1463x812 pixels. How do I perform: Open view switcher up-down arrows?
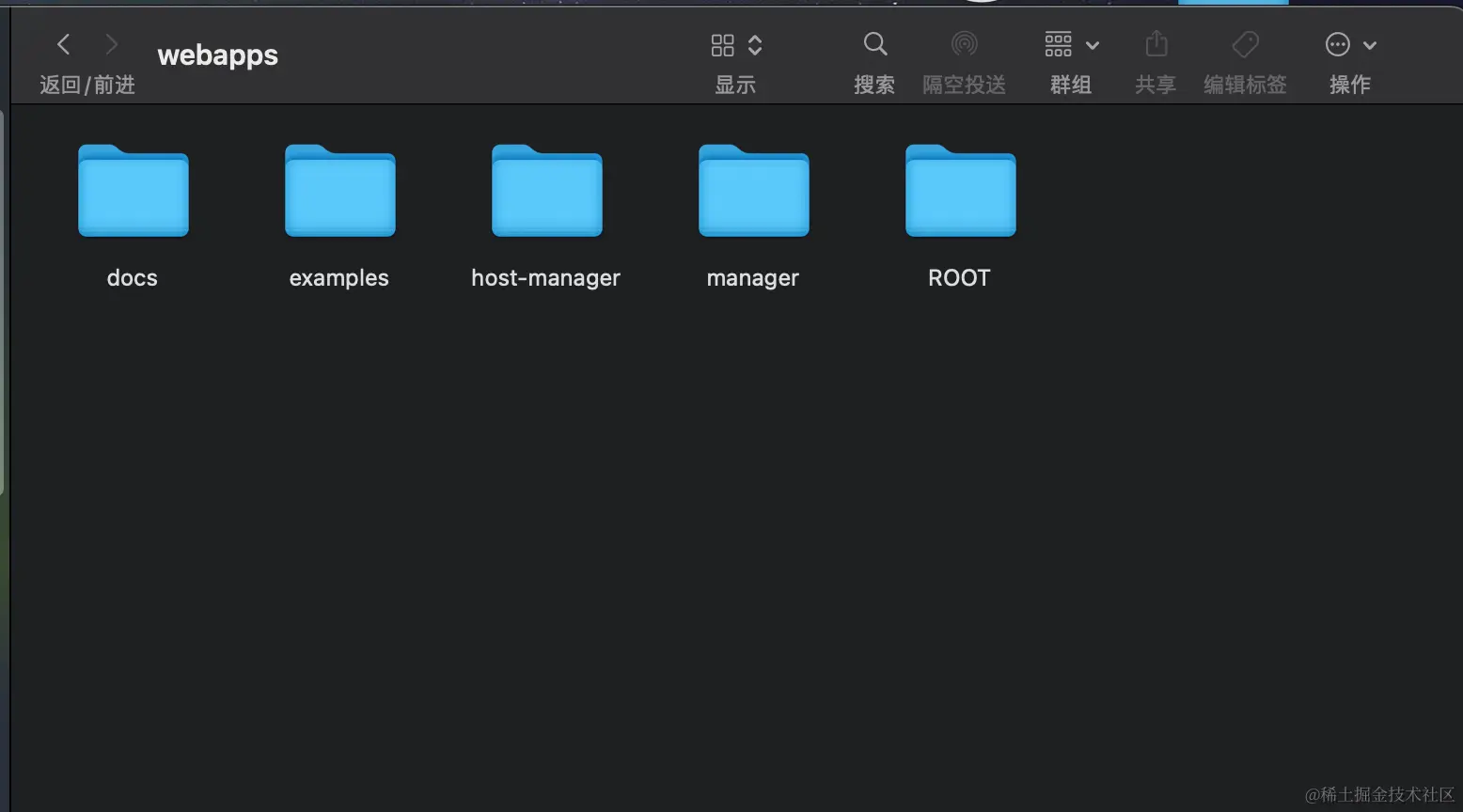tap(755, 45)
